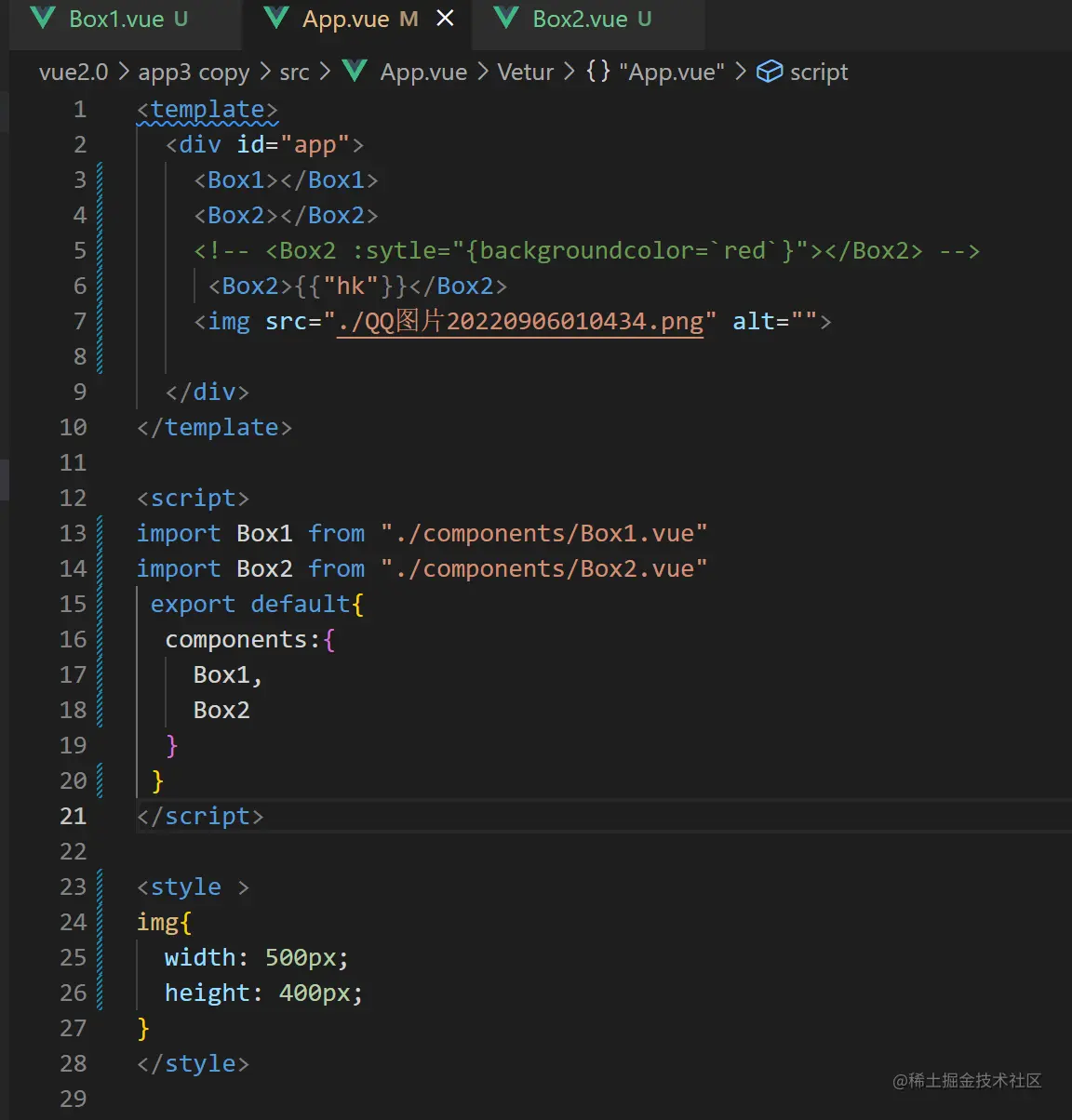Screen dimensions: 1072x1120
Task: Click the {{"hk"}} interpolation text
Action: [351, 287]
